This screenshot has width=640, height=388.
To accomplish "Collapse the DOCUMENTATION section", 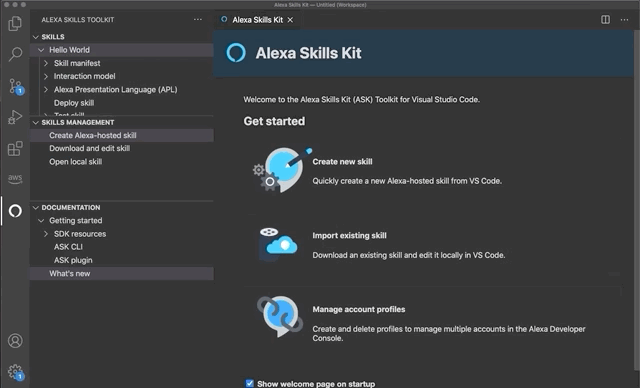I will (x=36, y=208).
